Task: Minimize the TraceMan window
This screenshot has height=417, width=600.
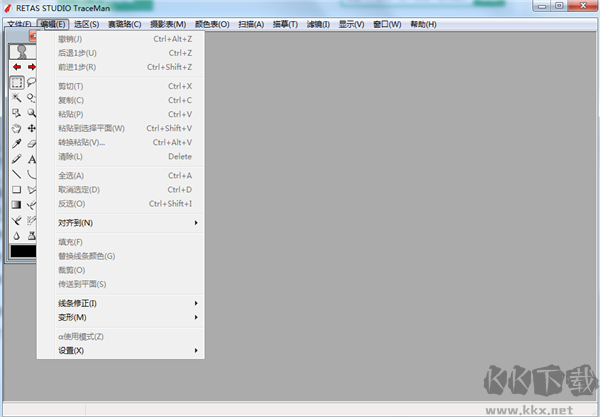Action: pyautogui.click(x=542, y=6)
